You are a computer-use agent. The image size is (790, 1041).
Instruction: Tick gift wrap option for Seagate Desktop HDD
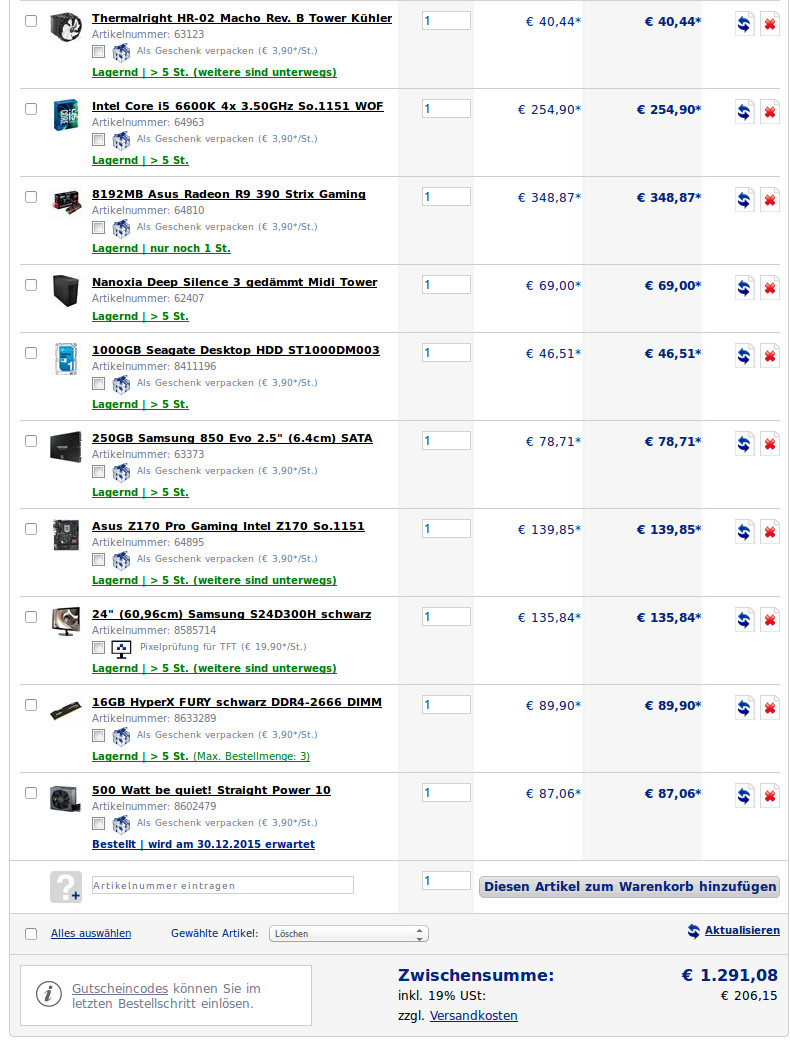(98, 384)
